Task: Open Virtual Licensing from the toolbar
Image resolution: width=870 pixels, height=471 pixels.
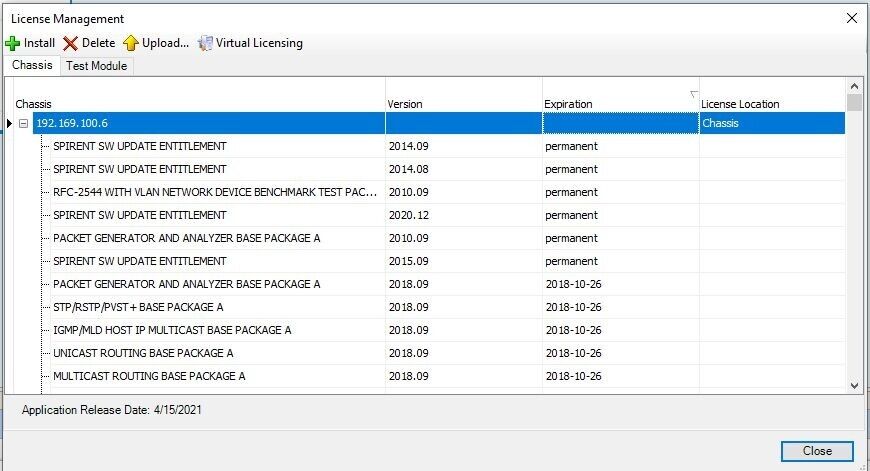Action: point(250,43)
